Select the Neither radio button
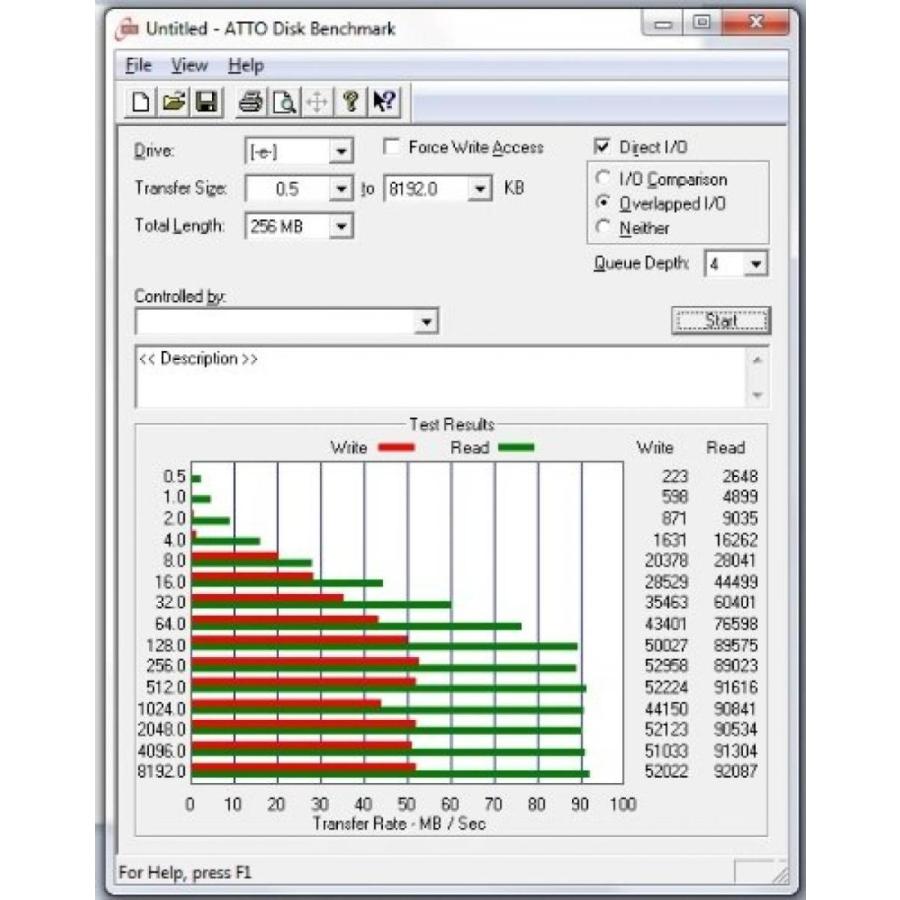 [x=602, y=227]
